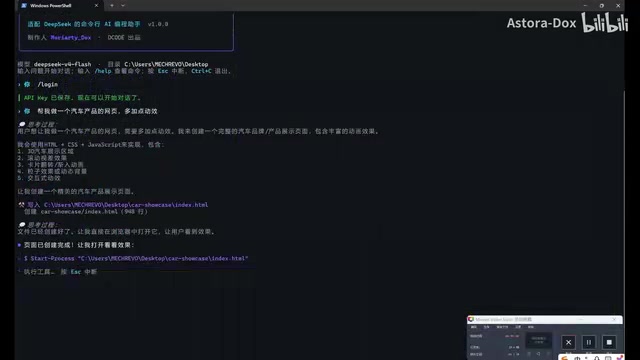Open the new-tab profile dropdown
The height and width of the screenshot is (360, 640).
click(x=123, y=6)
